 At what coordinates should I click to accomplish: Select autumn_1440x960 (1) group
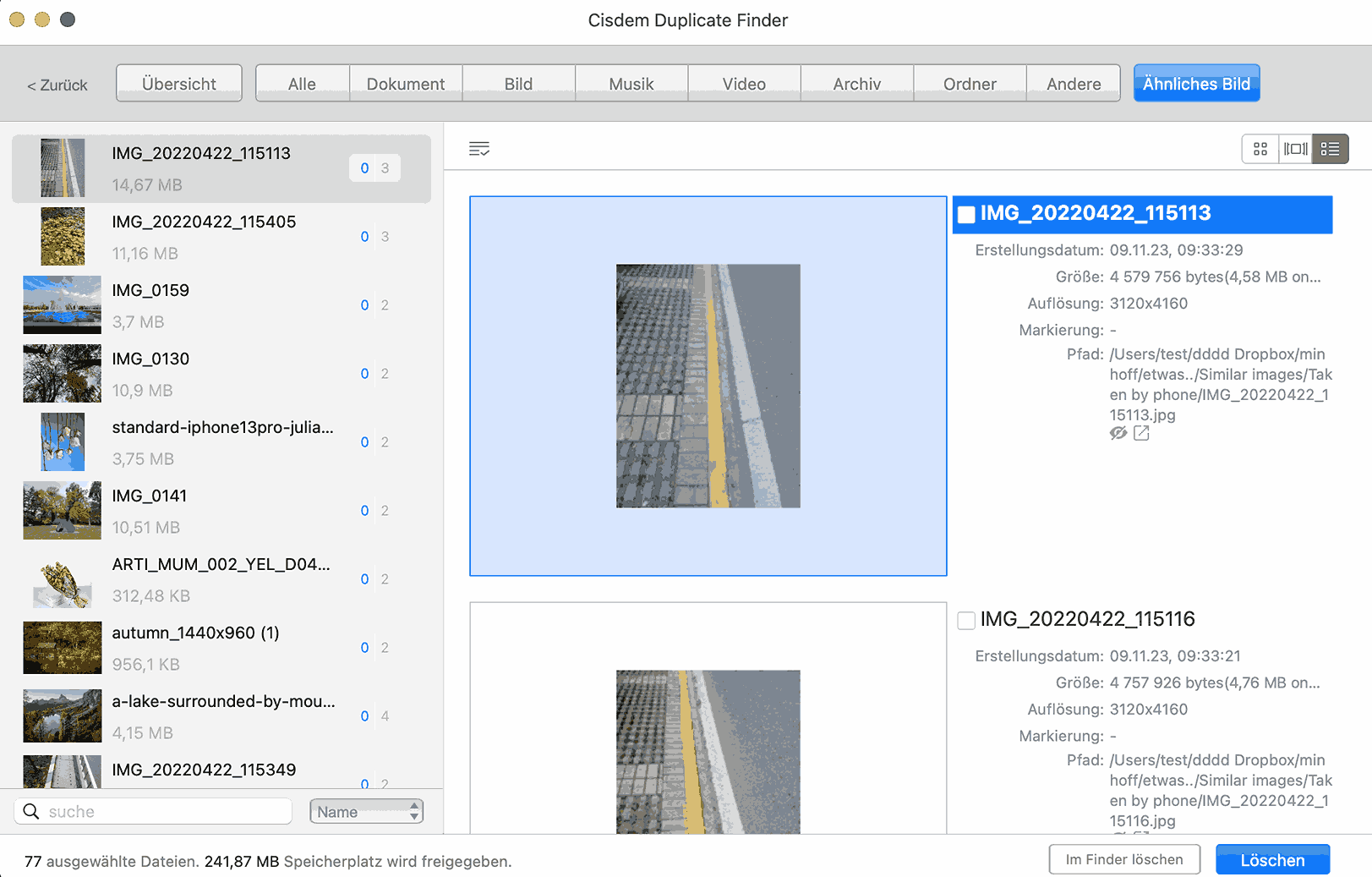221,648
